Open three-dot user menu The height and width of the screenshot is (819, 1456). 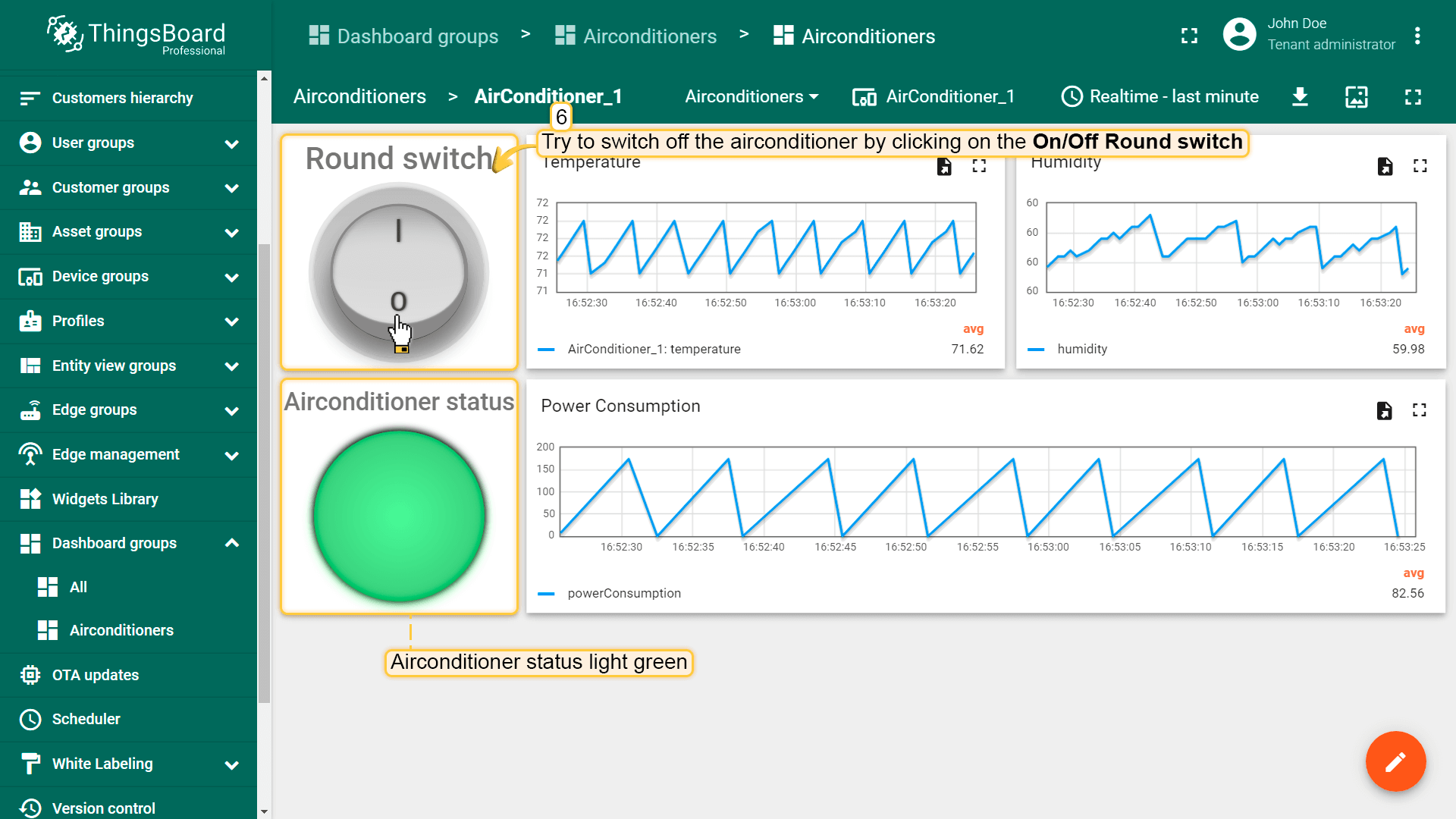pyautogui.click(x=1417, y=36)
